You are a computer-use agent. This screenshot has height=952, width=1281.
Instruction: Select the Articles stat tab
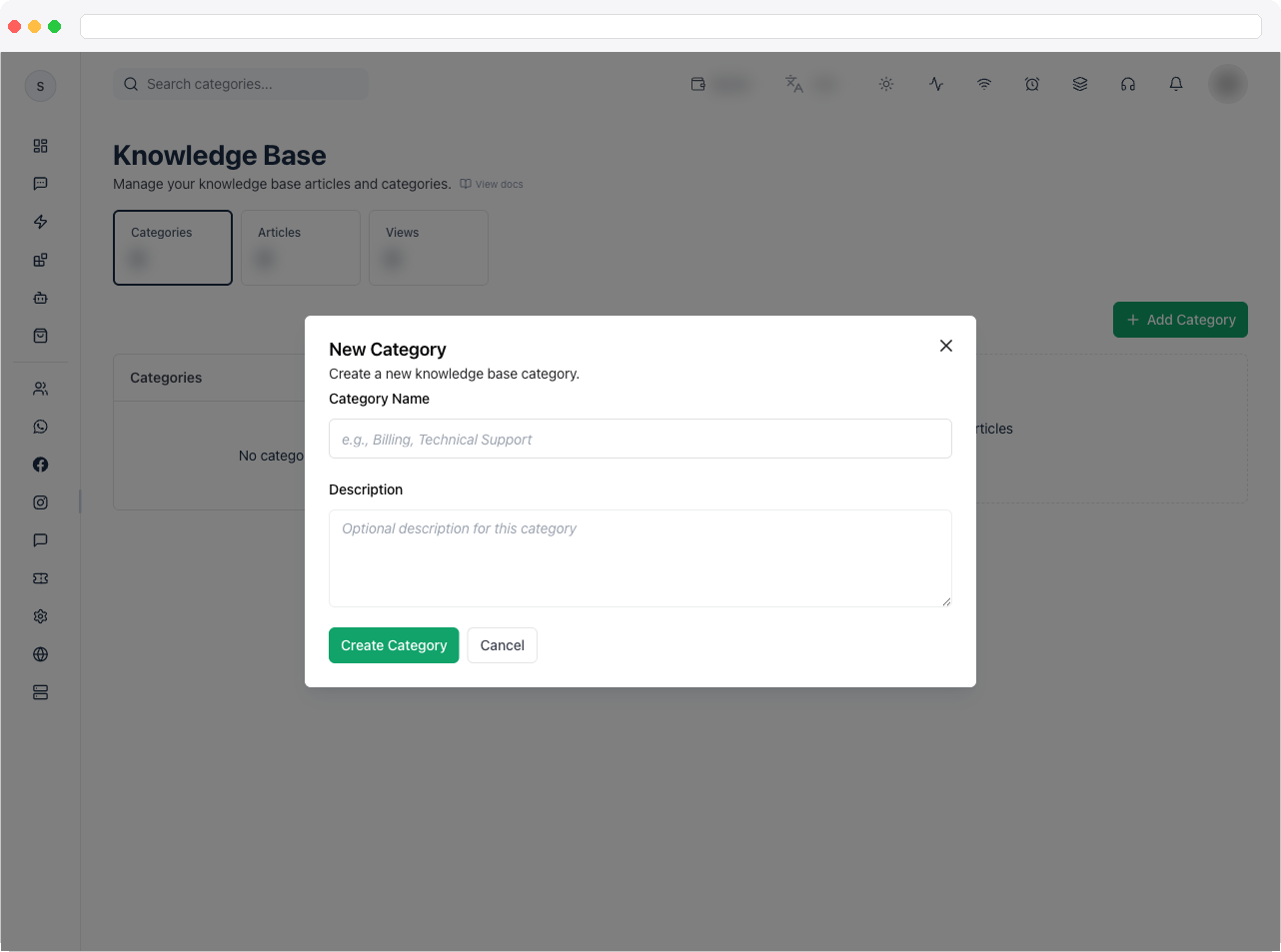[301, 248]
